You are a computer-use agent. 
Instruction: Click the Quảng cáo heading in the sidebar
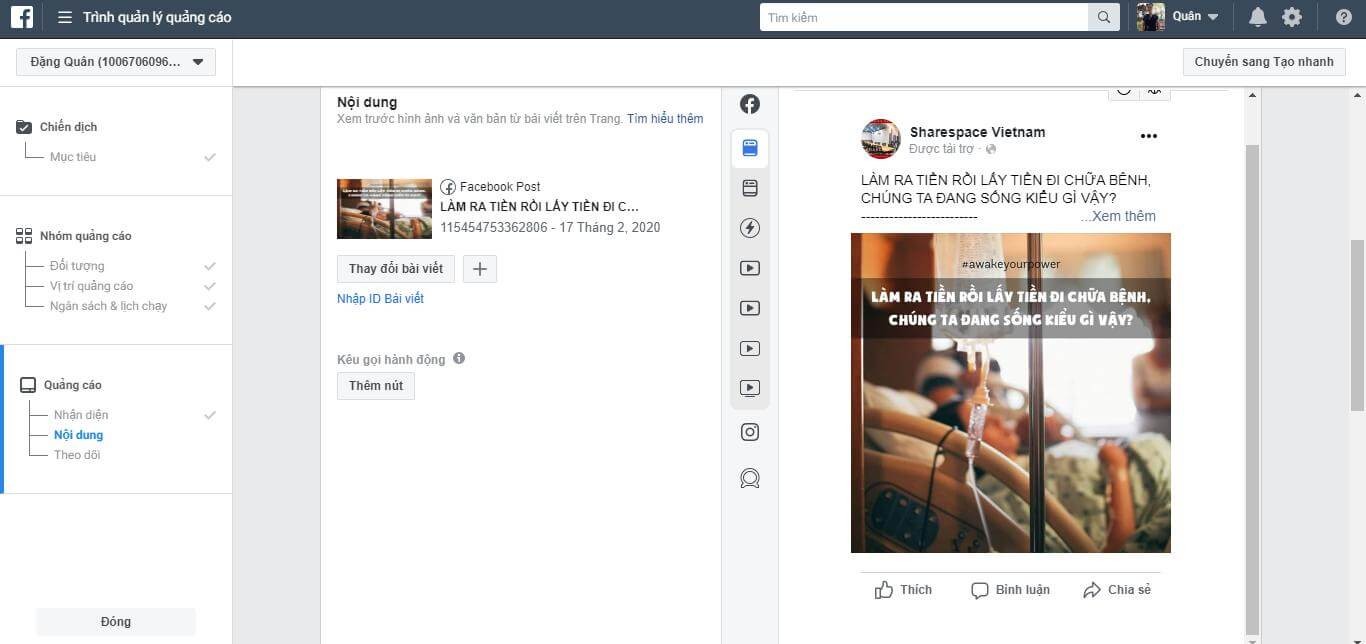pyautogui.click(x=73, y=385)
